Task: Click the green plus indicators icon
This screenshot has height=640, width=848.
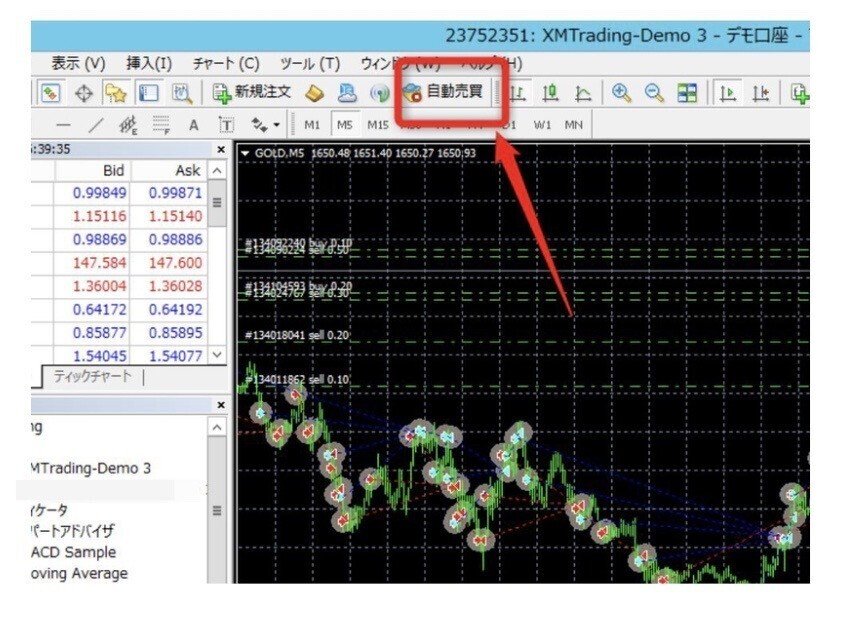Action: (x=800, y=94)
